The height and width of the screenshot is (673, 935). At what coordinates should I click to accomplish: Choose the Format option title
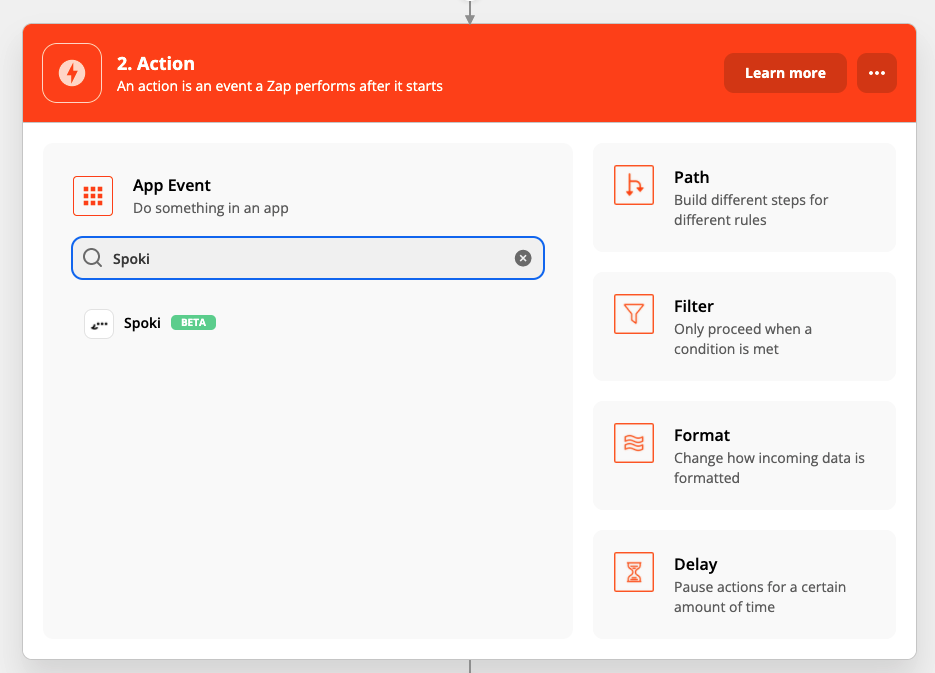tap(702, 435)
